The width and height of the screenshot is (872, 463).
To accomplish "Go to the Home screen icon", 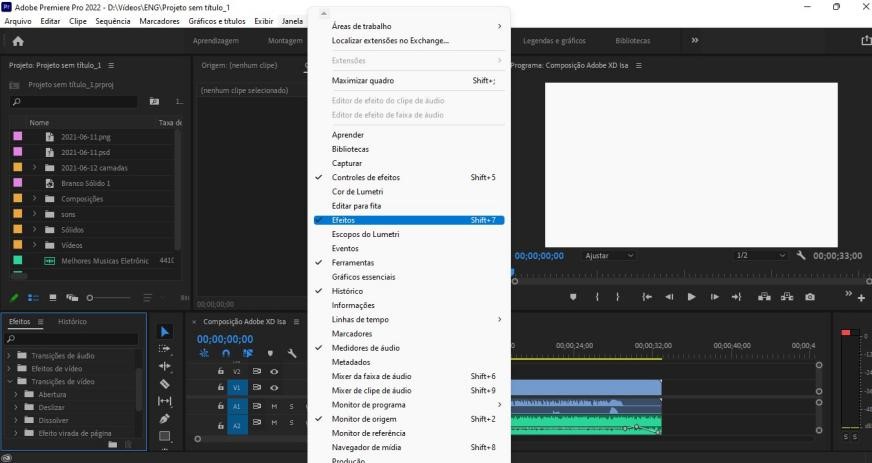I will pos(18,41).
